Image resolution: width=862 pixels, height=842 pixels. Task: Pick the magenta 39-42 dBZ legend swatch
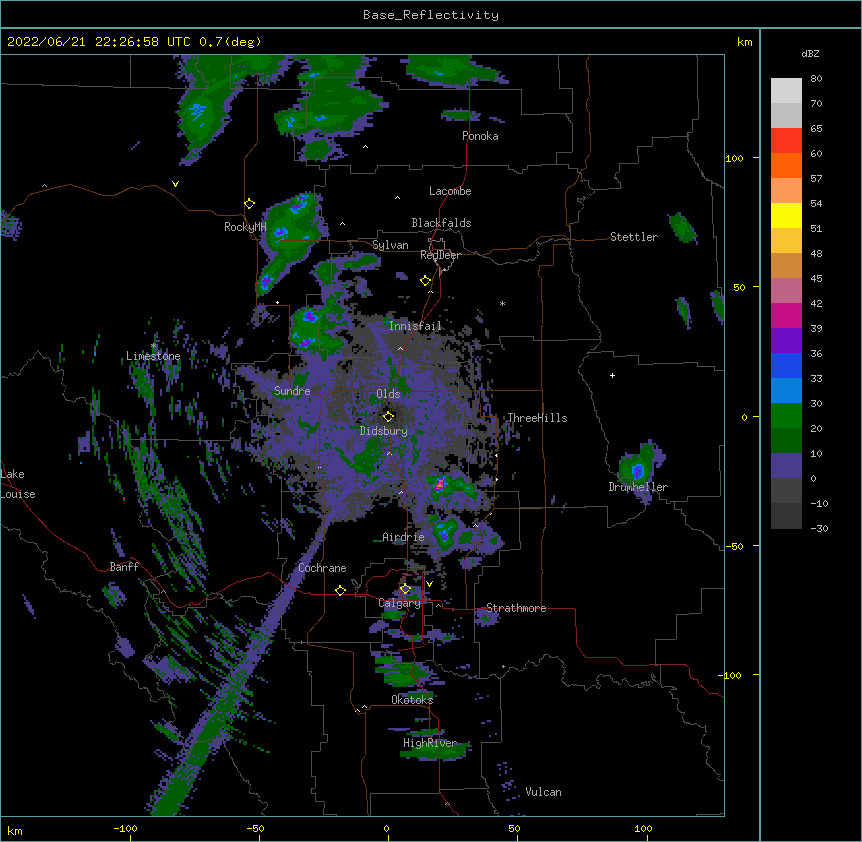click(786, 315)
